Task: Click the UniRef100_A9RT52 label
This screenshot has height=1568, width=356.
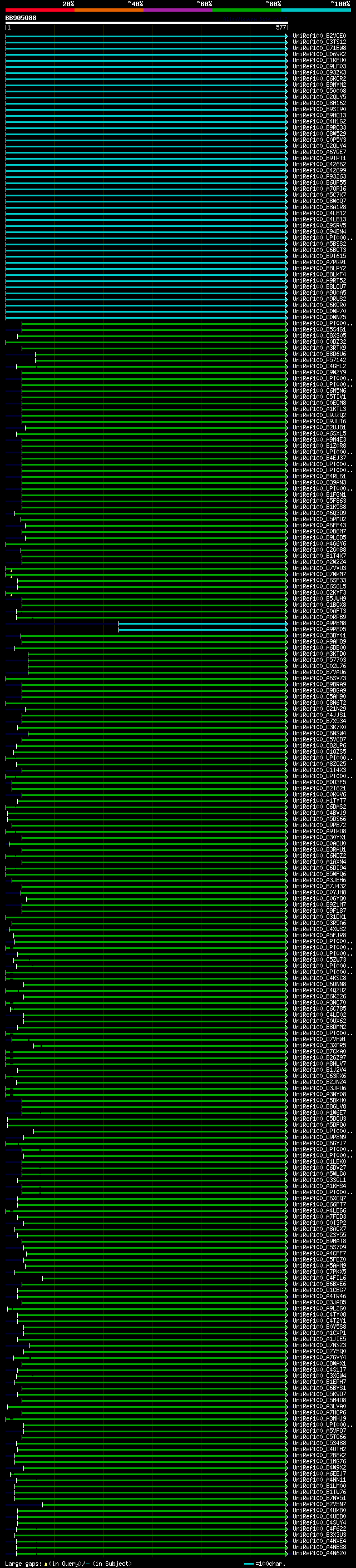Action: pos(319,280)
